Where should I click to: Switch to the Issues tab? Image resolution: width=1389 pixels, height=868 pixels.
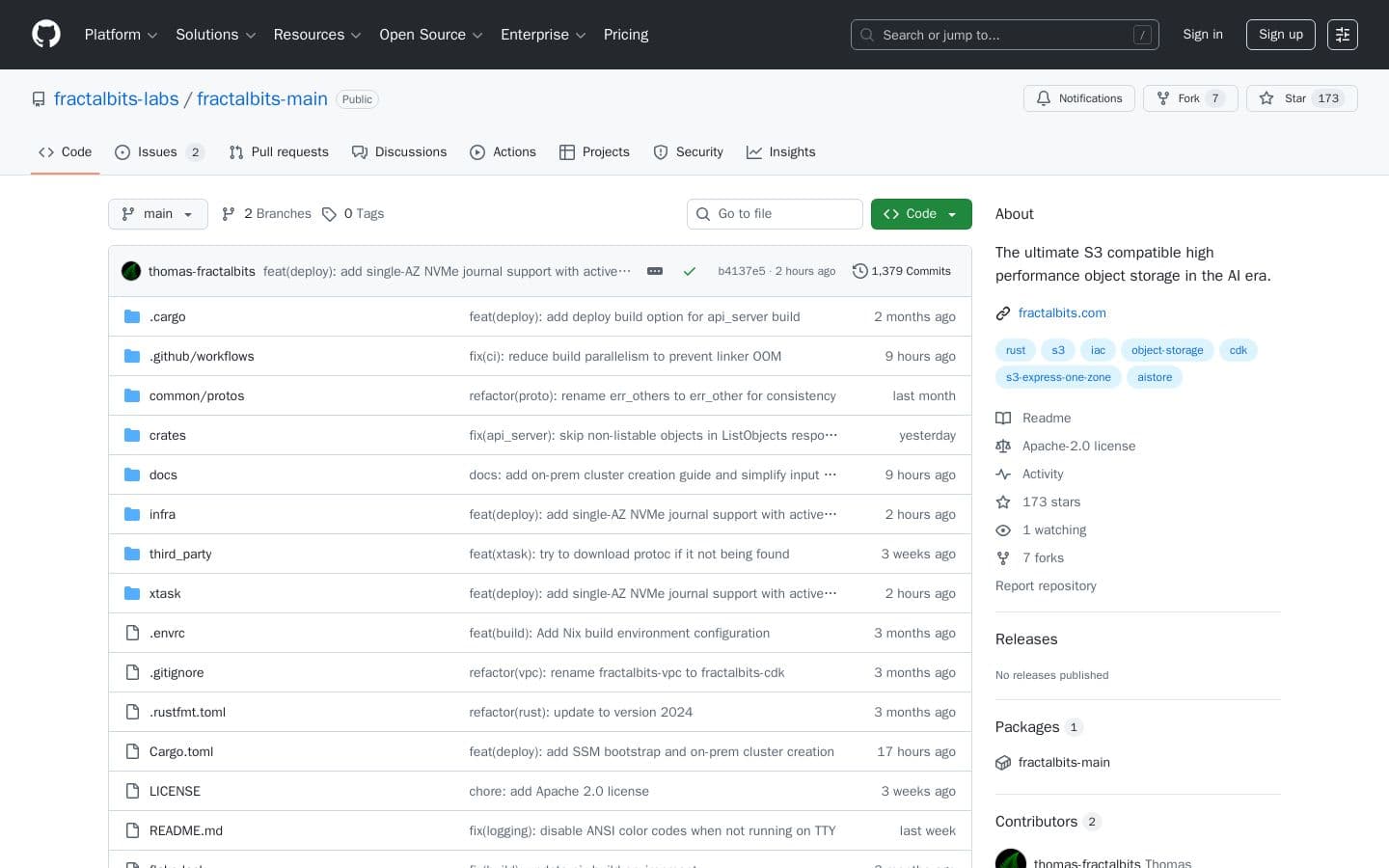(159, 152)
